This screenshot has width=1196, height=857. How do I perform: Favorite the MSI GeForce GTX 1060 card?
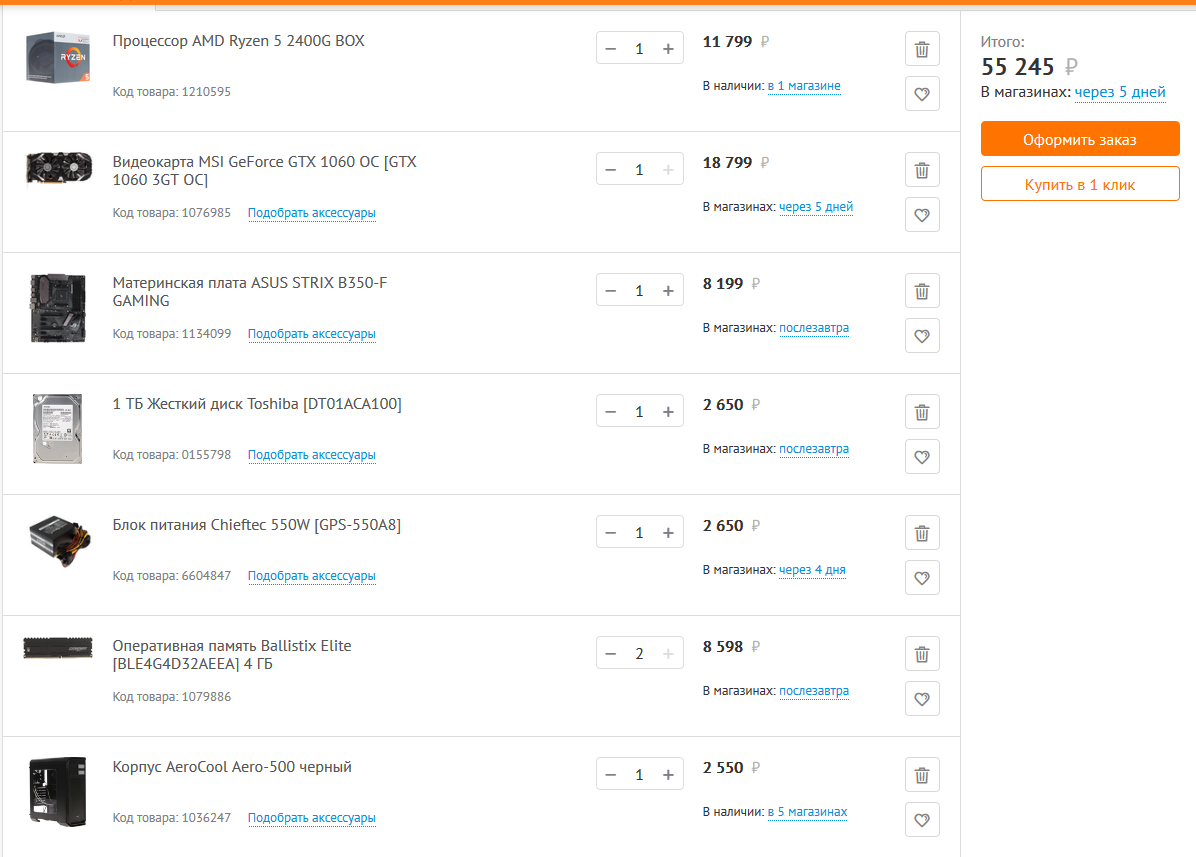coord(921,215)
